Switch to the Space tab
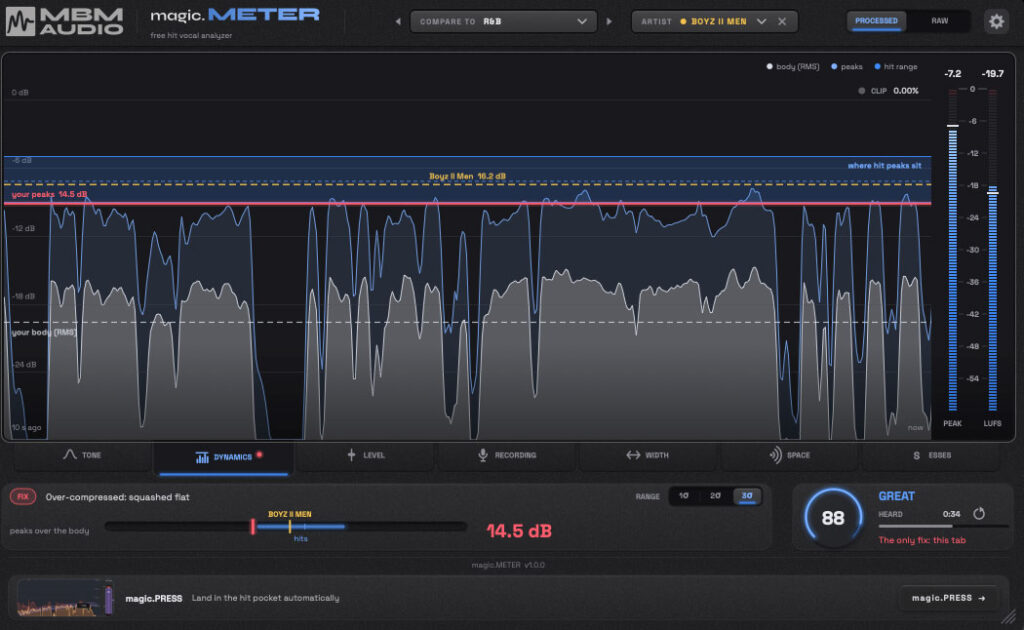Image resolution: width=1024 pixels, height=630 pixels. pyautogui.click(x=790, y=456)
